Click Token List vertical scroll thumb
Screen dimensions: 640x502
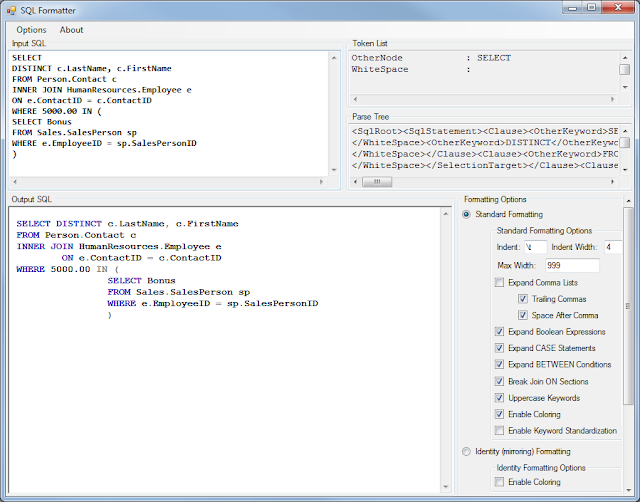625,70
